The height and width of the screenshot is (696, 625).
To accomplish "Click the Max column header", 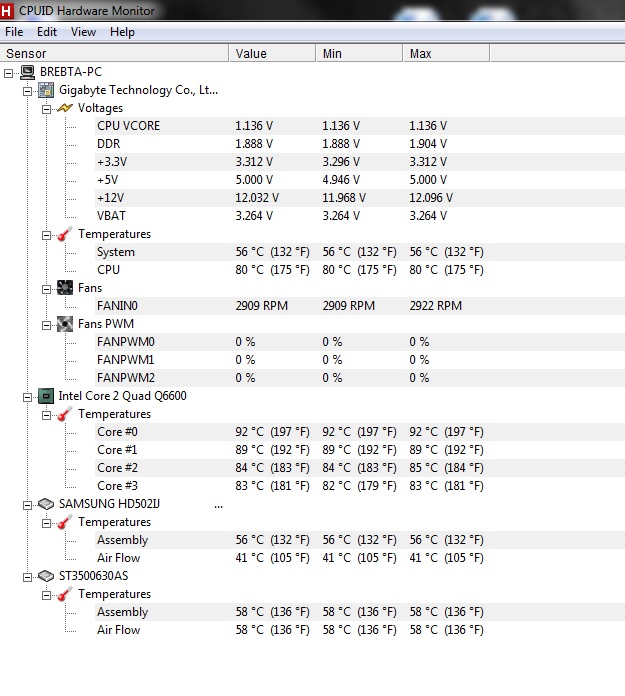I will pos(446,53).
